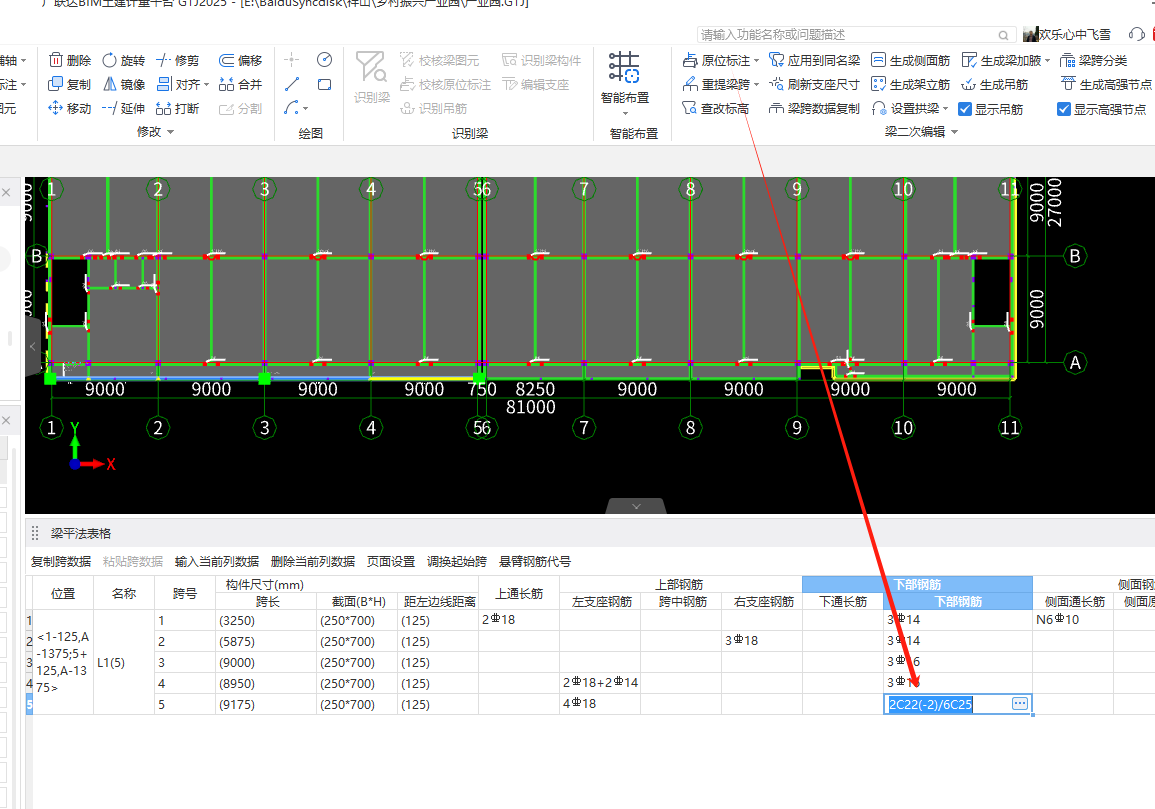
Task: Select the rectangle draw tool
Action: click(324, 85)
